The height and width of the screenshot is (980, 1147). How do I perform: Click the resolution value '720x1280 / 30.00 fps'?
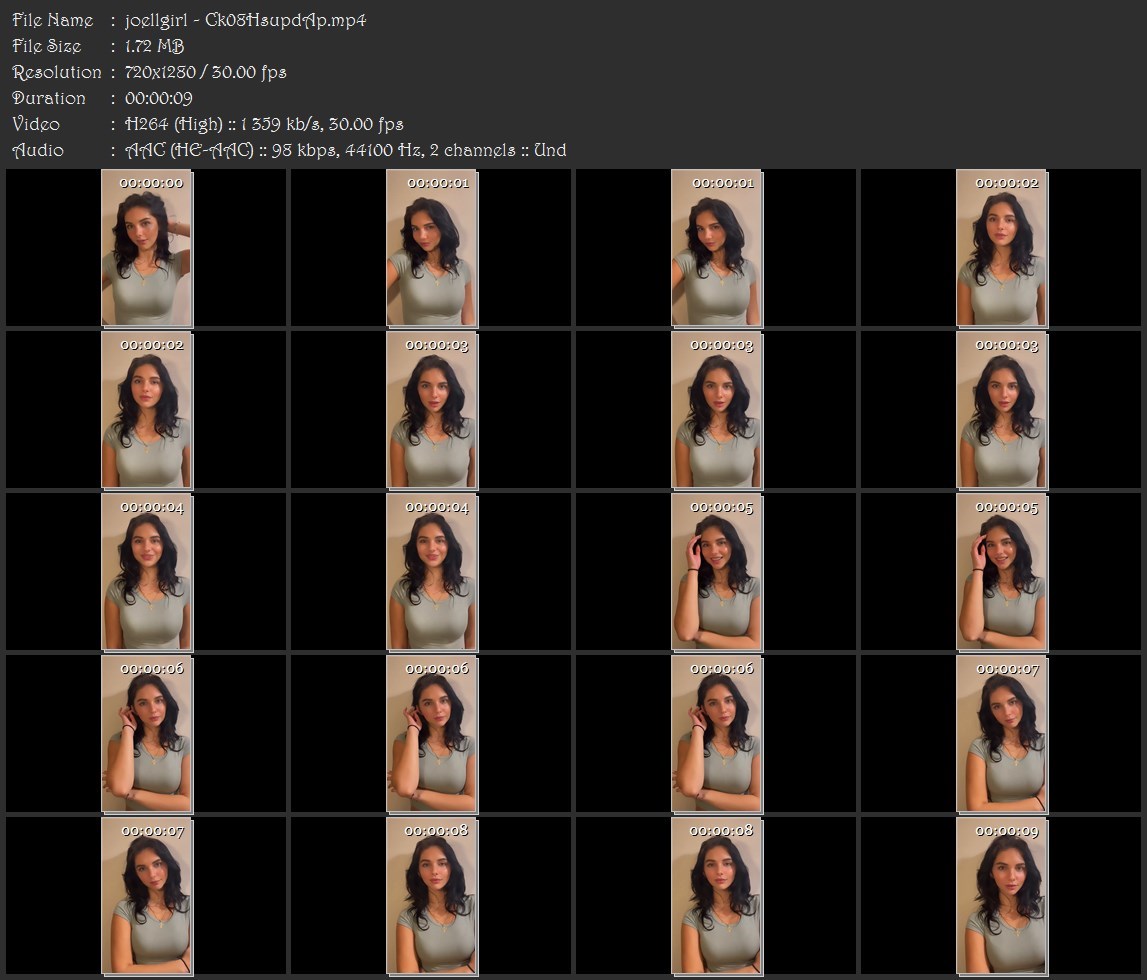(206, 72)
